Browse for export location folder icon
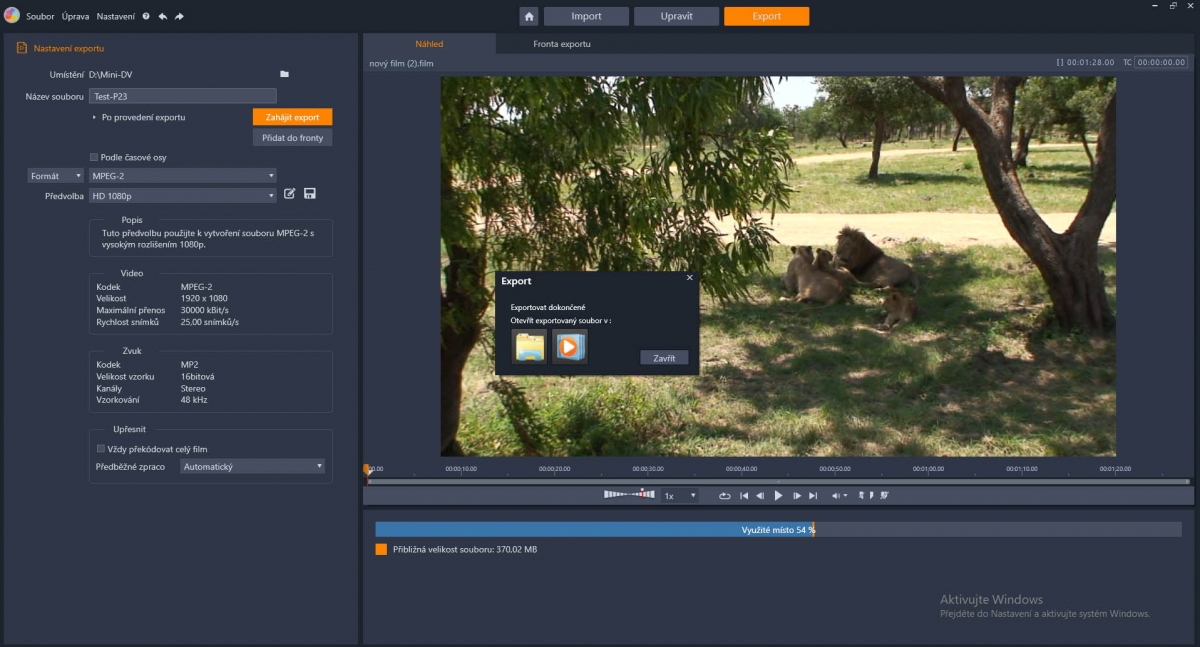1200x647 pixels. click(x=284, y=74)
